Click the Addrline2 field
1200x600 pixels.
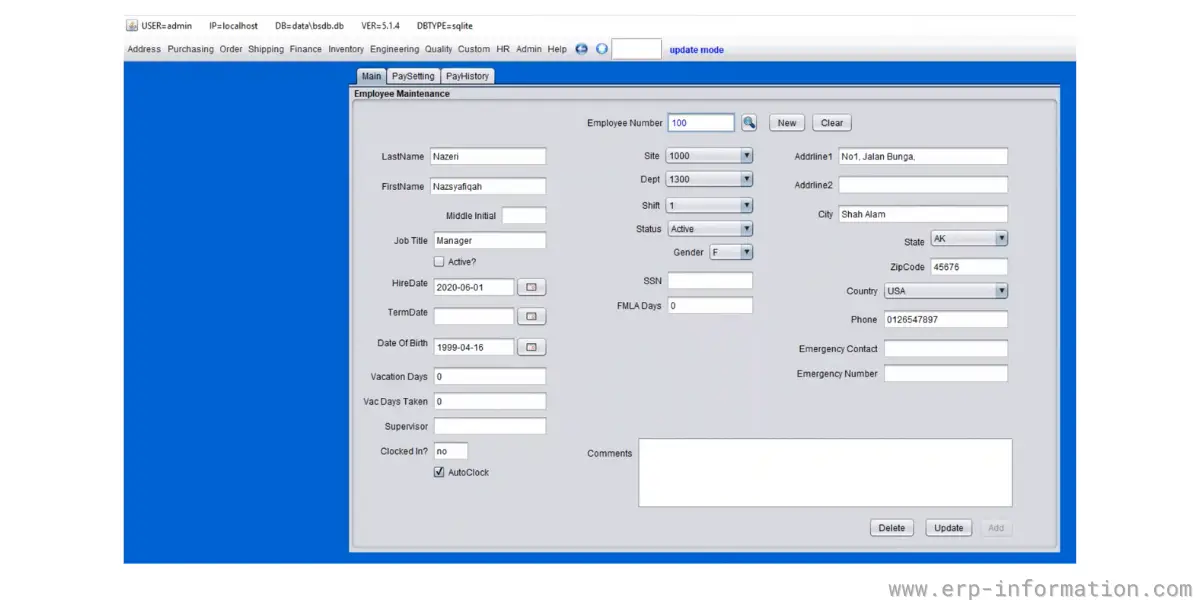click(x=923, y=185)
